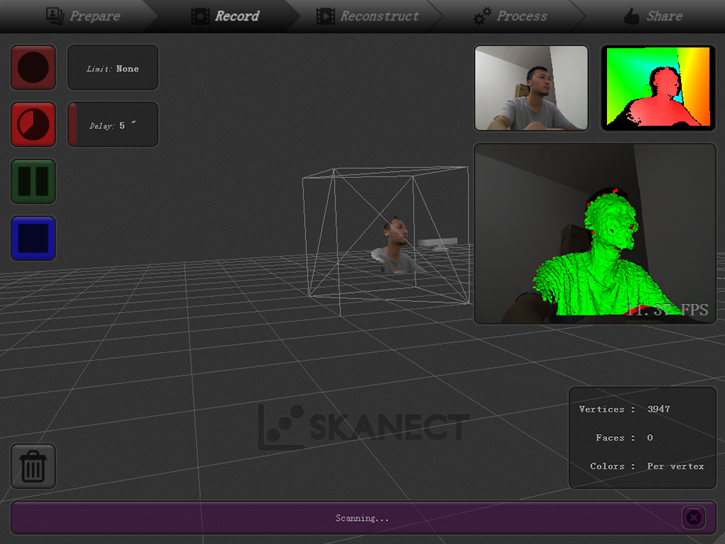Delete scan with the trash can icon
Viewport: 725px width, 544px height.
click(x=33, y=466)
